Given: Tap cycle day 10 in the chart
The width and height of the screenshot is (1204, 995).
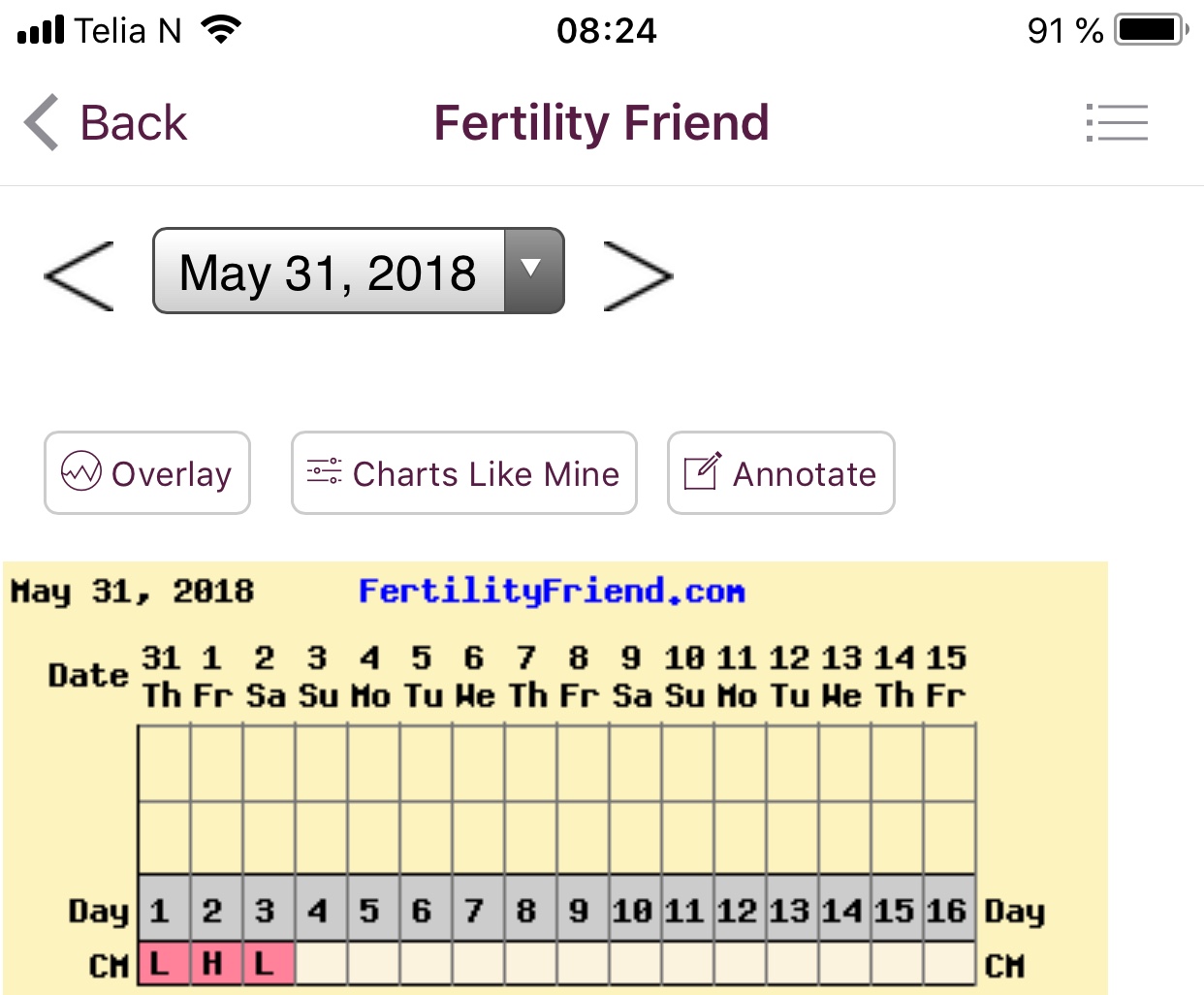Looking at the screenshot, I should pyautogui.click(x=634, y=910).
